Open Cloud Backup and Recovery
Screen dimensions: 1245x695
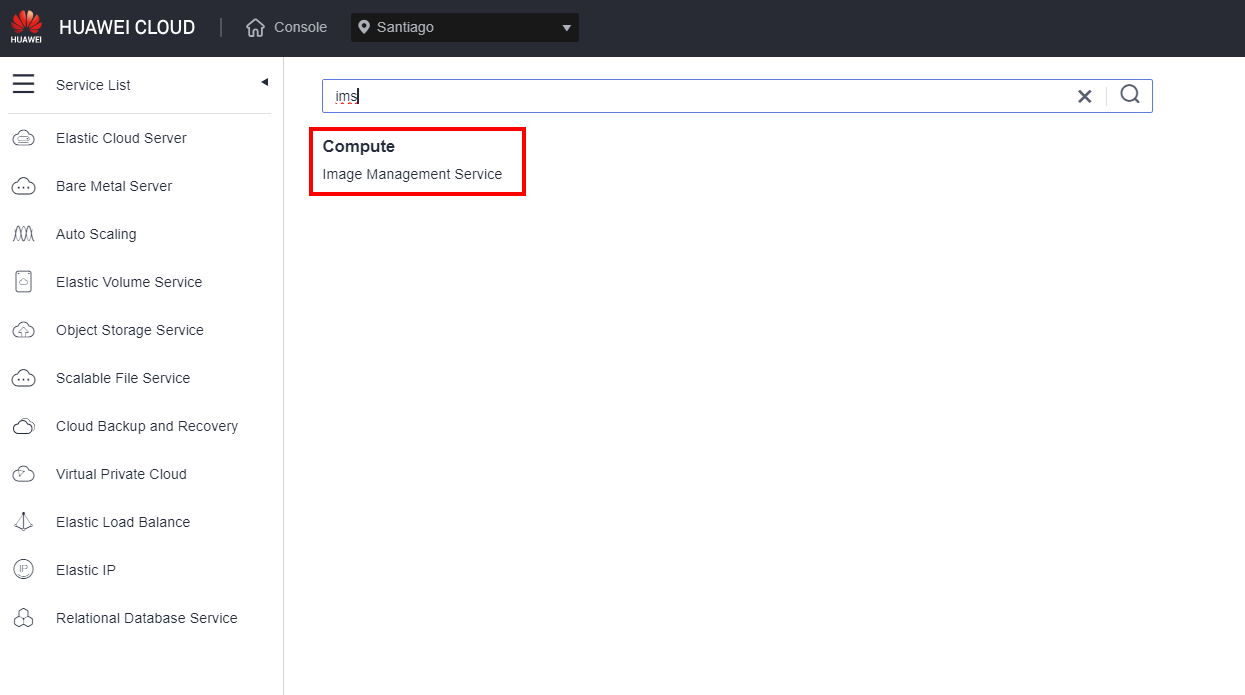point(146,426)
